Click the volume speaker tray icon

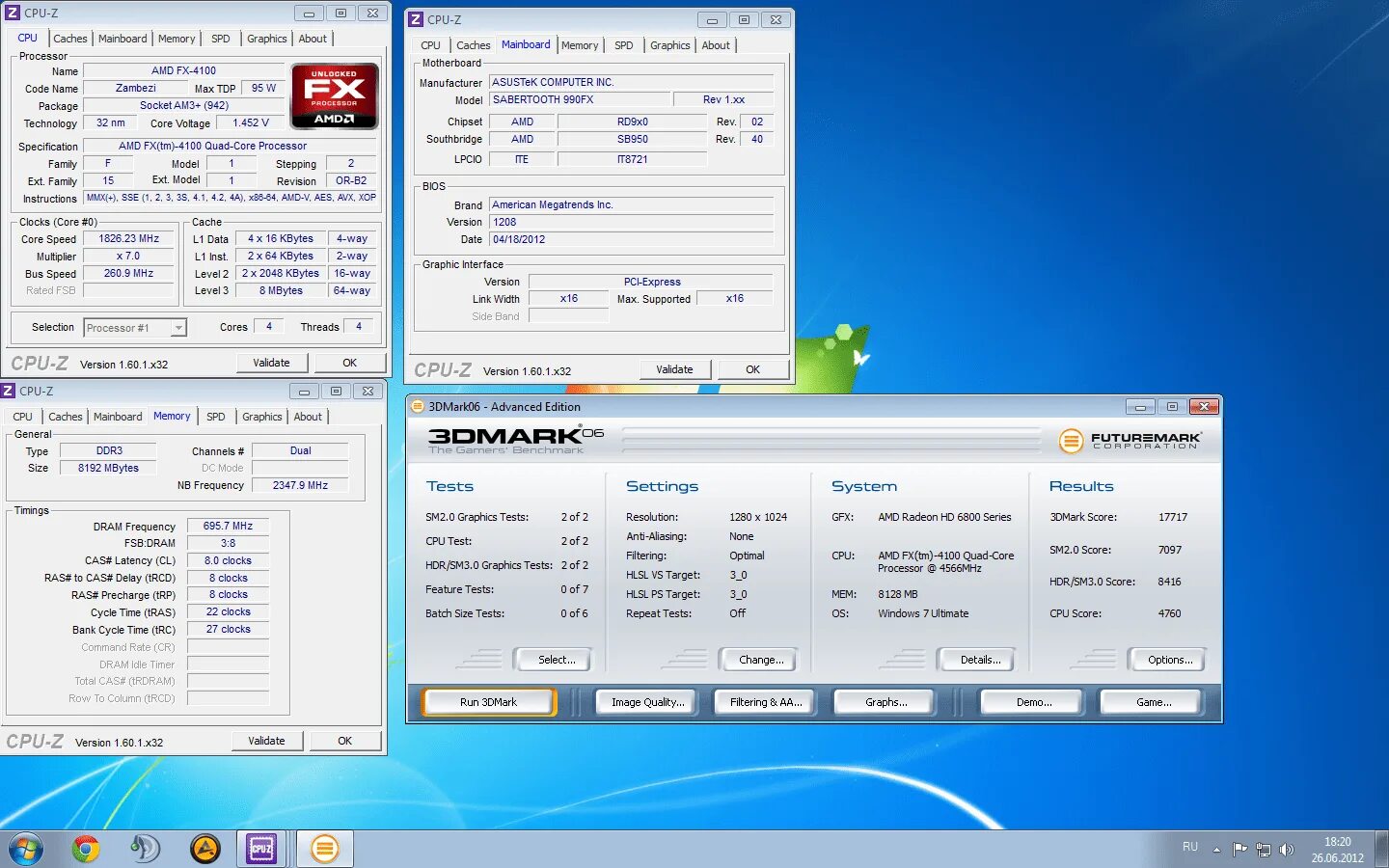[1286, 850]
